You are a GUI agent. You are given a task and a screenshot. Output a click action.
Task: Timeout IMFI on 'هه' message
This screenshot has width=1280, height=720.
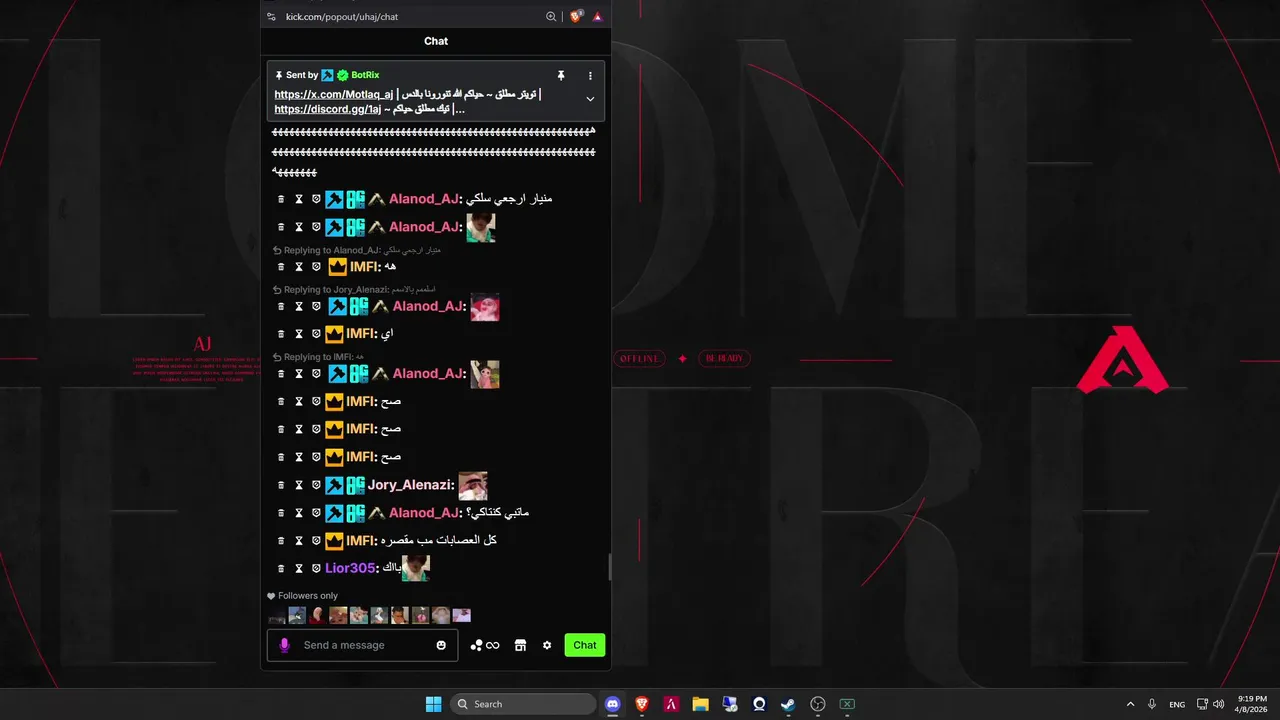coord(298,267)
